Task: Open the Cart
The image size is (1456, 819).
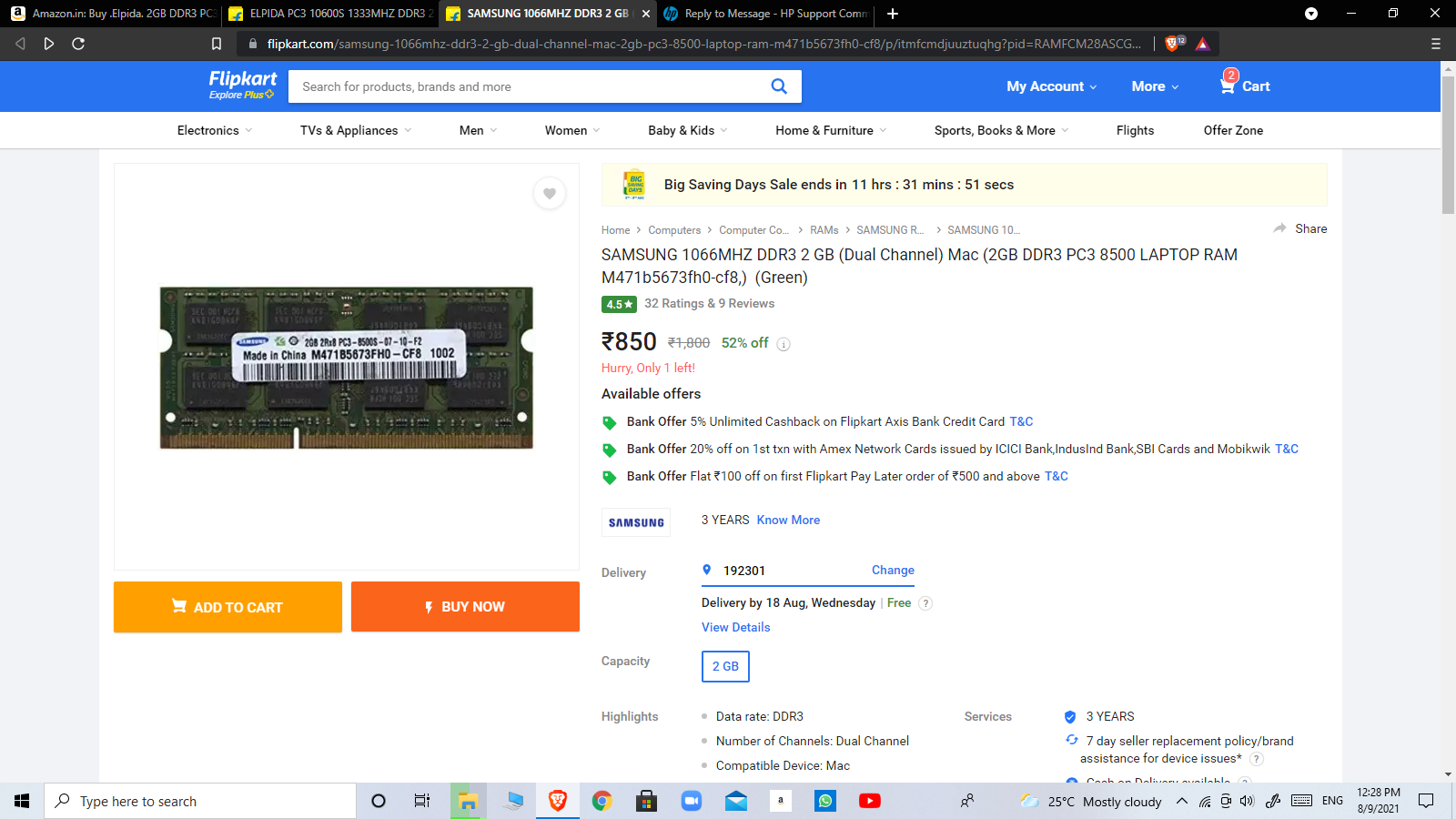Action: (x=1245, y=86)
